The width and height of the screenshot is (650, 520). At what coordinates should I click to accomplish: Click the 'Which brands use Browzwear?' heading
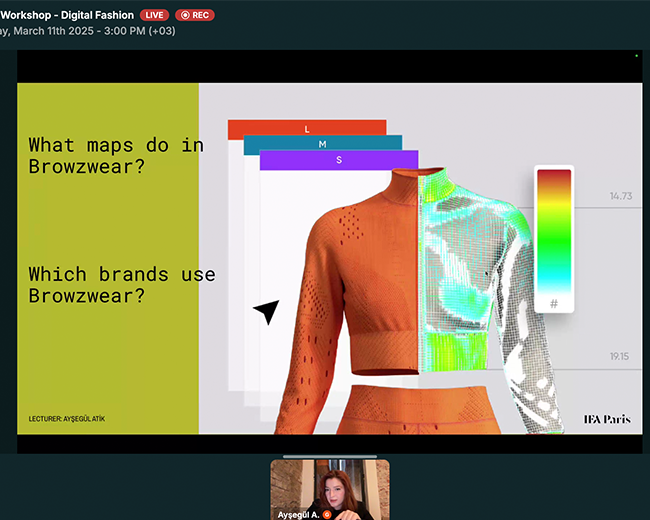122,284
